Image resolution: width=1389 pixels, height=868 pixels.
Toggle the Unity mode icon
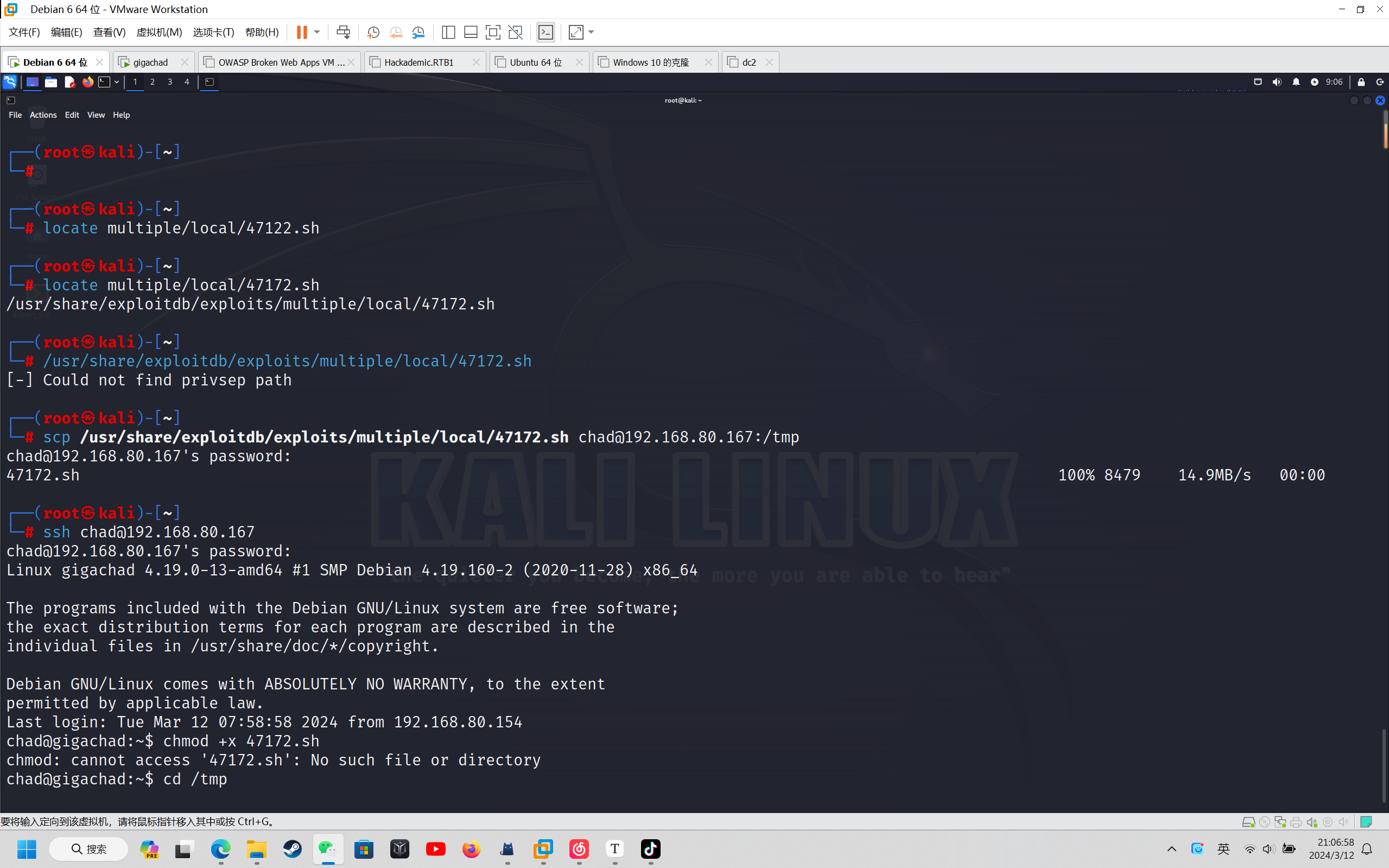click(x=516, y=32)
